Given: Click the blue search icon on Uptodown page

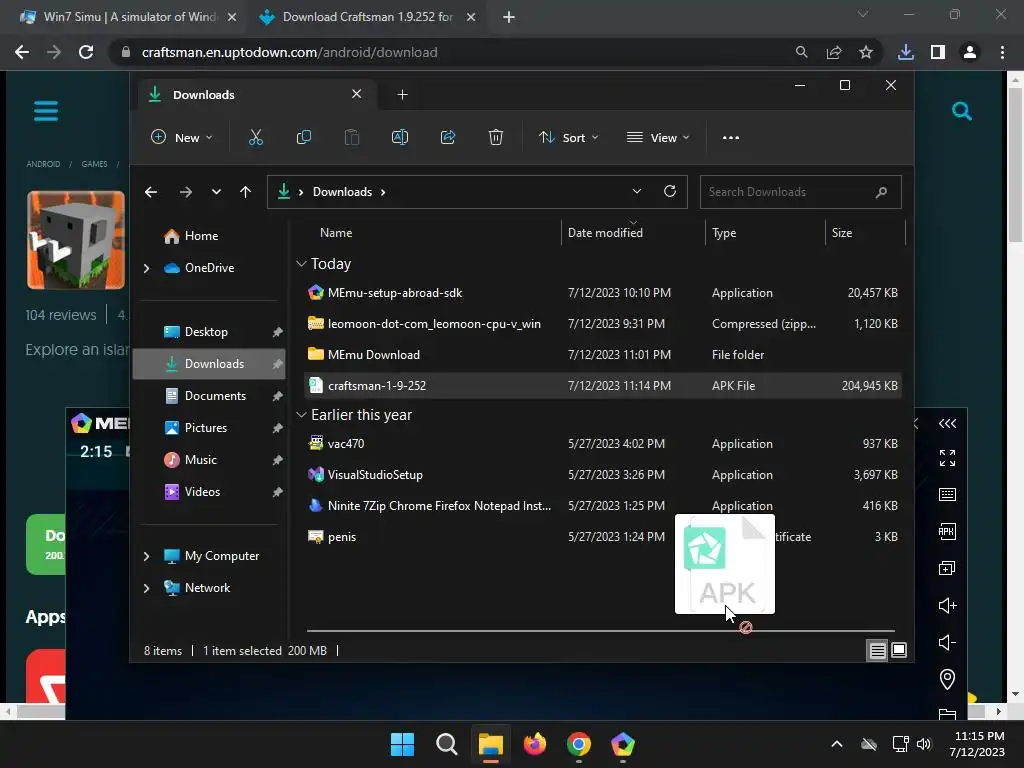Looking at the screenshot, I should (962, 111).
